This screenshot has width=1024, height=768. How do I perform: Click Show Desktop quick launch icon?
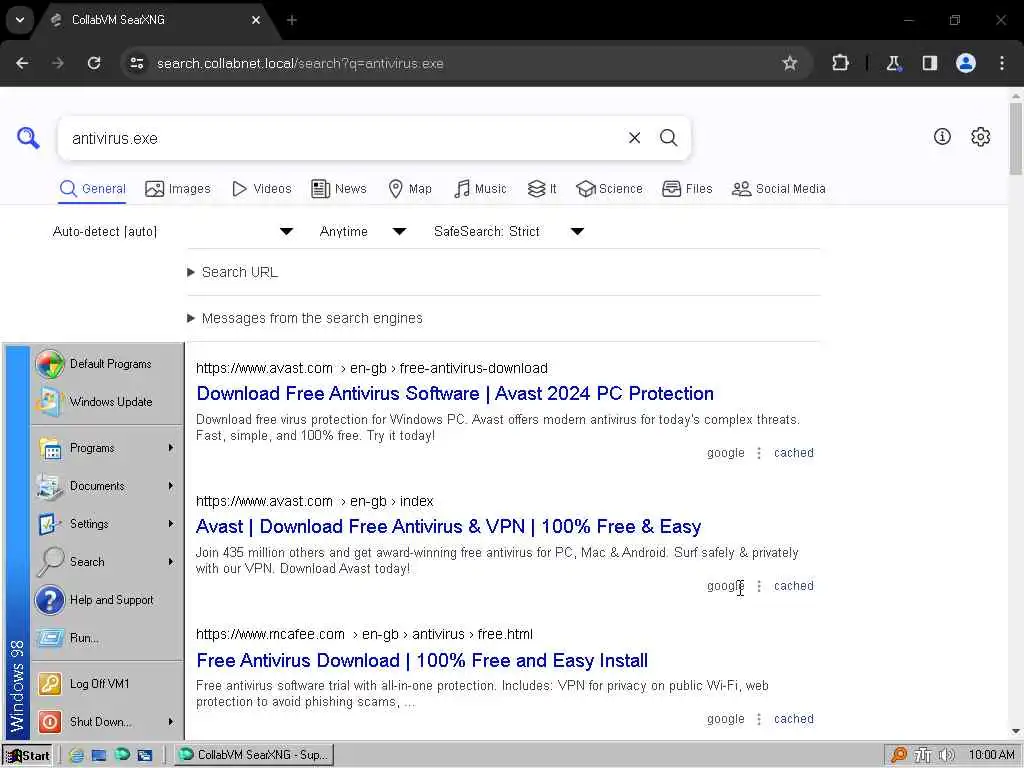tap(99, 755)
